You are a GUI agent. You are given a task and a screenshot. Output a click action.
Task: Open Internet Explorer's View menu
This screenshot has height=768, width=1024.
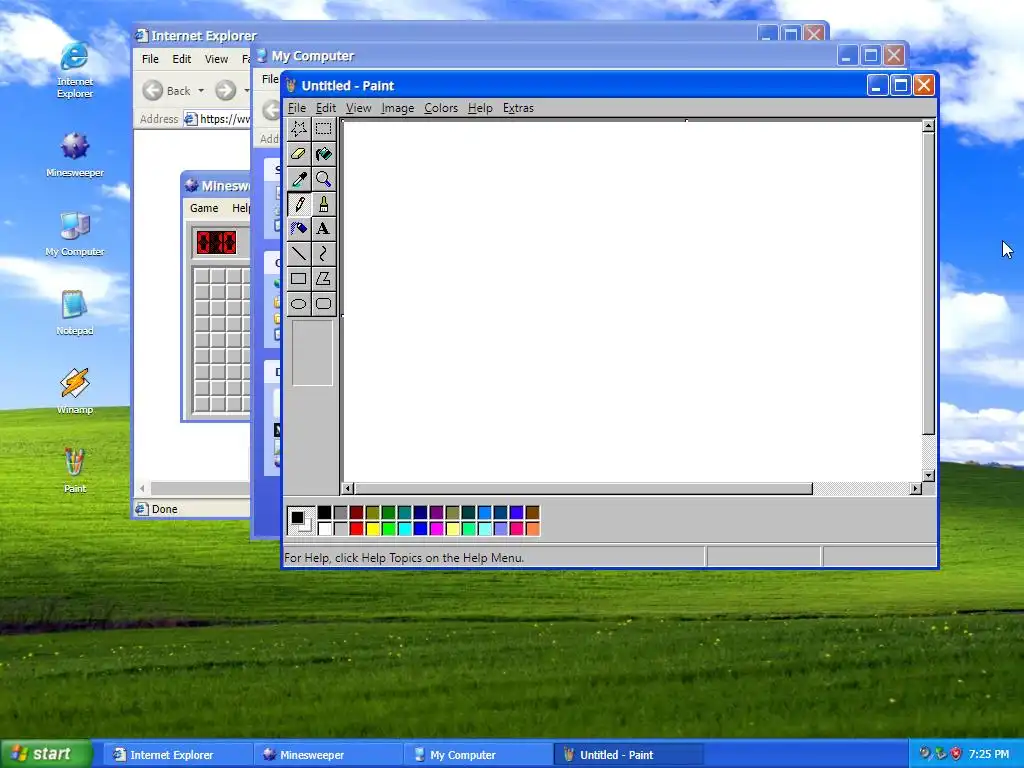pyautogui.click(x=216, y=59)
